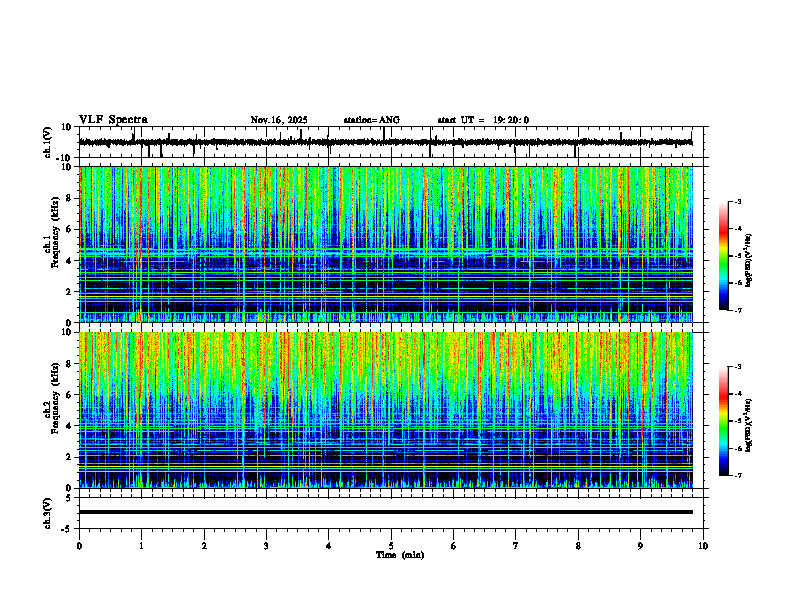Click the 'station=ANG' label
Screen dimensions: 792x612
tap(372, 120)
